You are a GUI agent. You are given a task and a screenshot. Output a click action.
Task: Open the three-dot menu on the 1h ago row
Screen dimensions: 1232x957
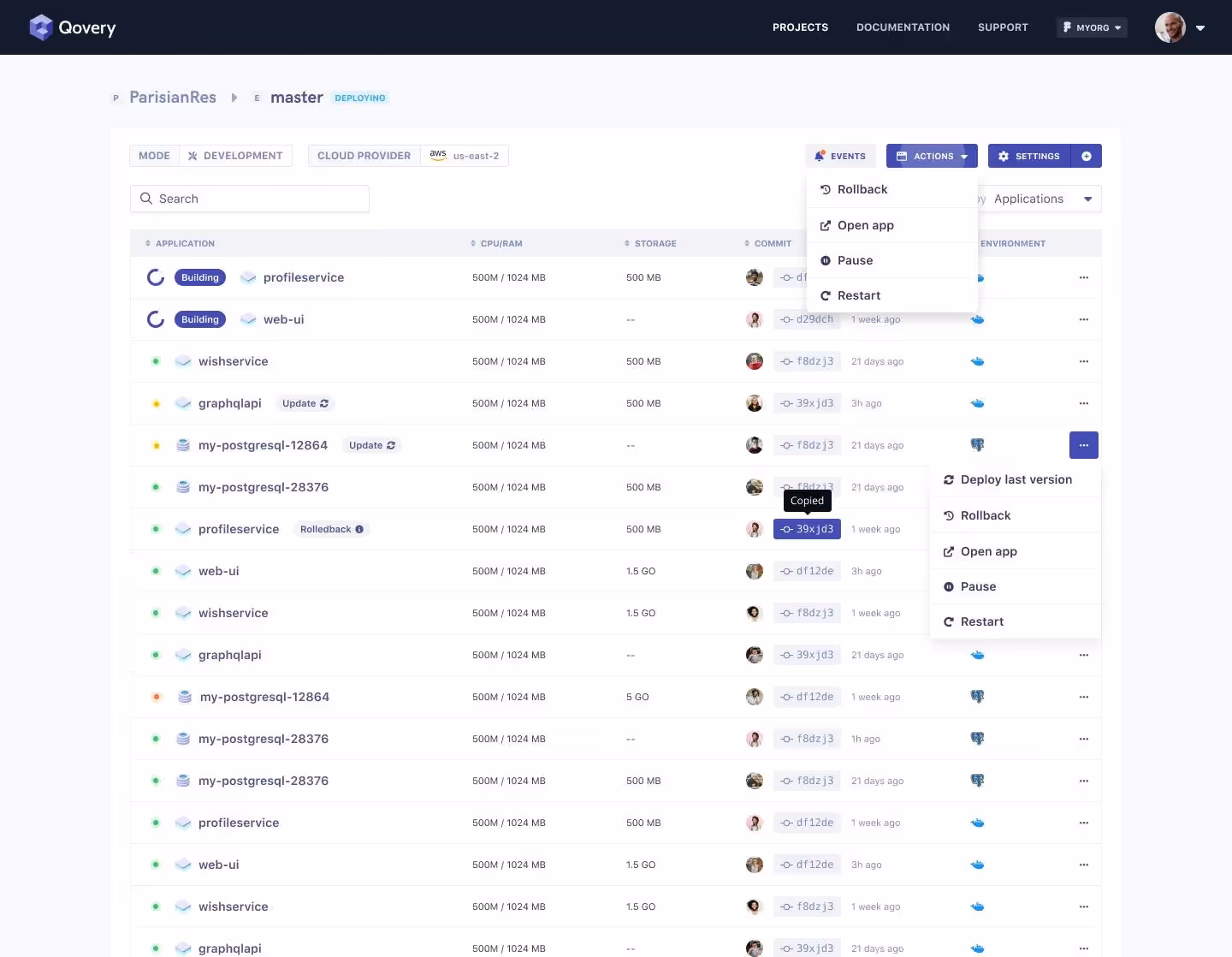click(x=1084, y=739)
